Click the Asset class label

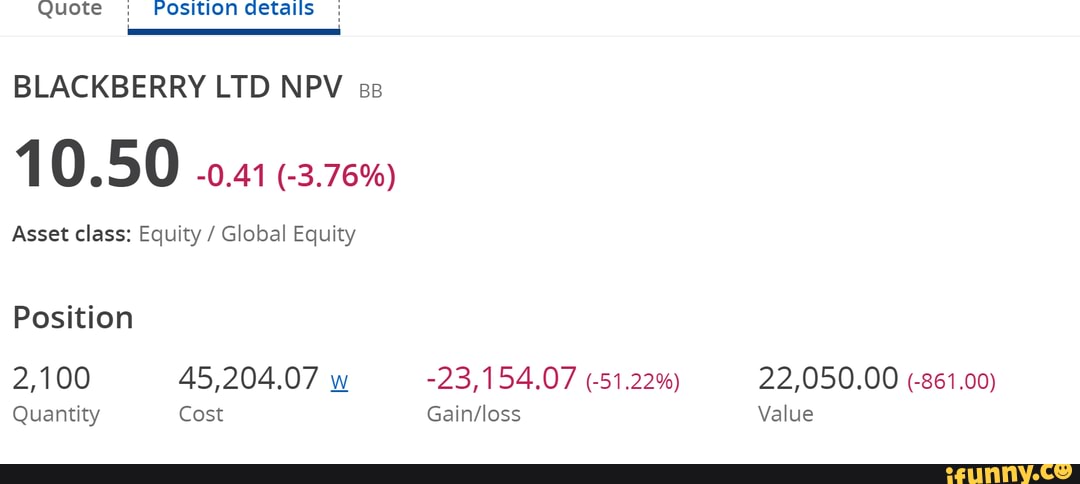click(72, 234)
